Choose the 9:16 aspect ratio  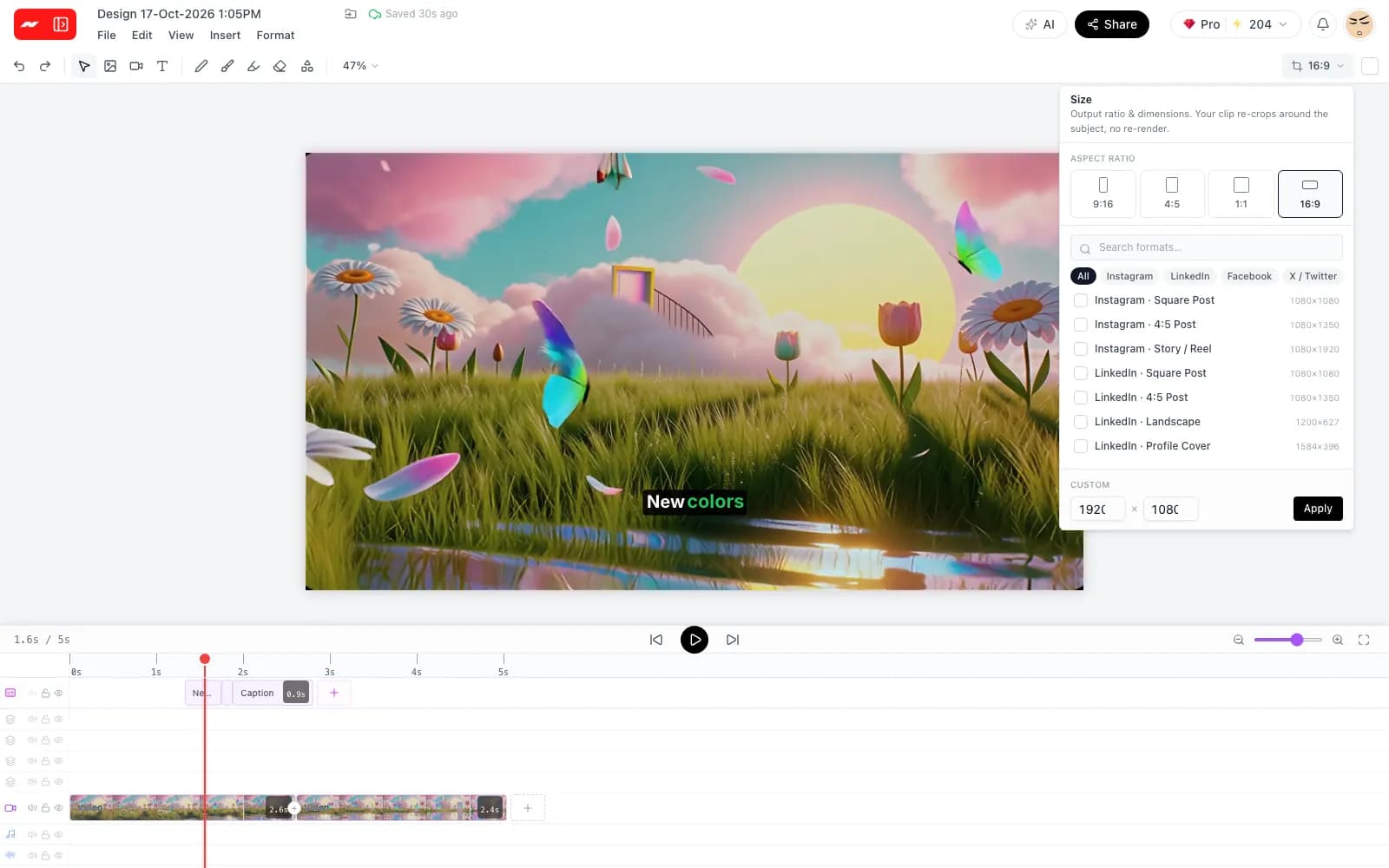tap(1103, 194)
